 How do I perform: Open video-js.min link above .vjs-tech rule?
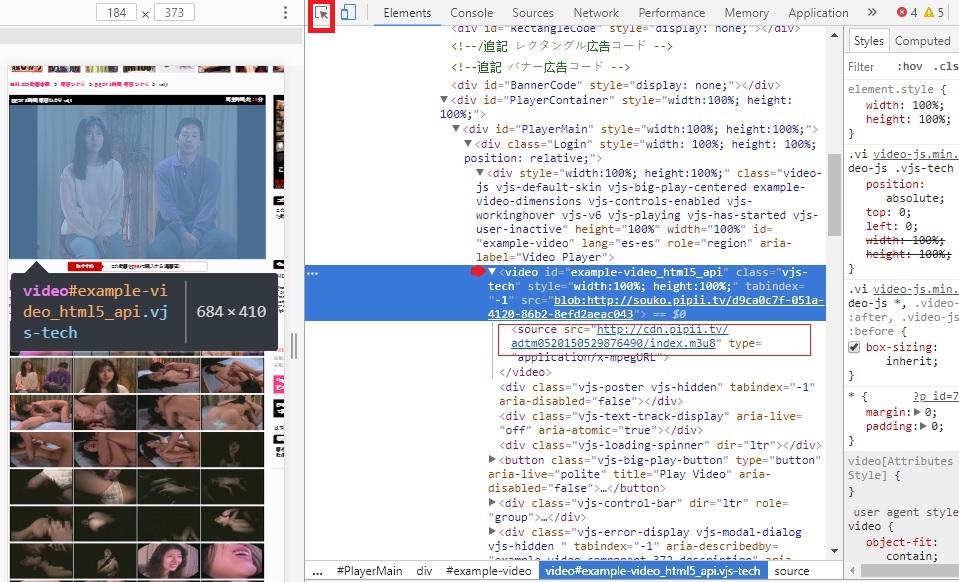(x=916, y=154)
